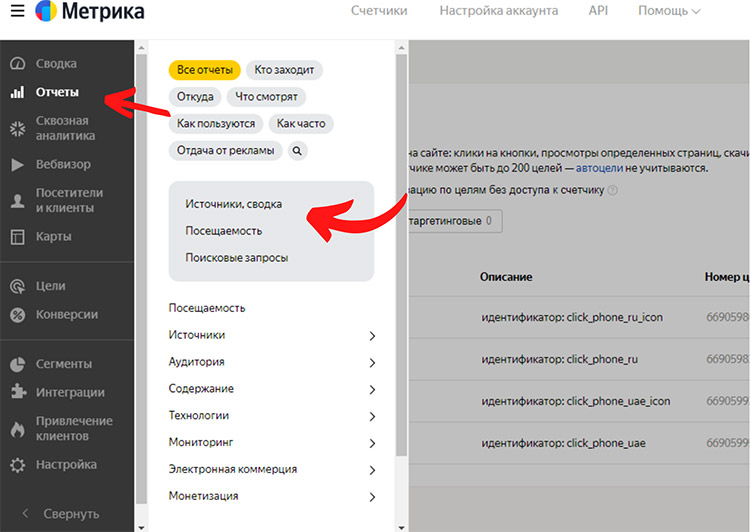
Task: Click the Вебвизор play icon
Action: coord(17,164)
